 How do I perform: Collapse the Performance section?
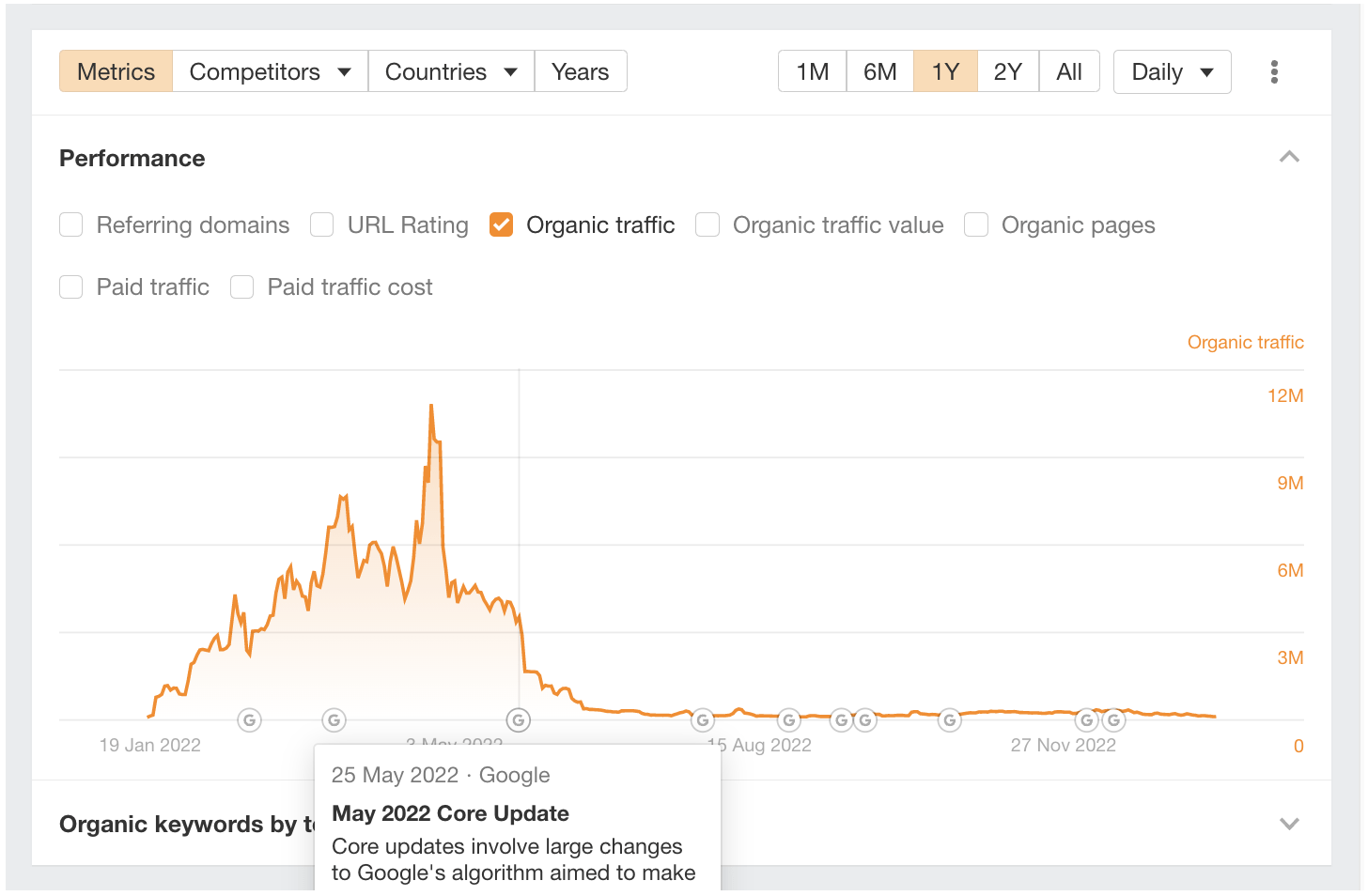pos(1290,157)
